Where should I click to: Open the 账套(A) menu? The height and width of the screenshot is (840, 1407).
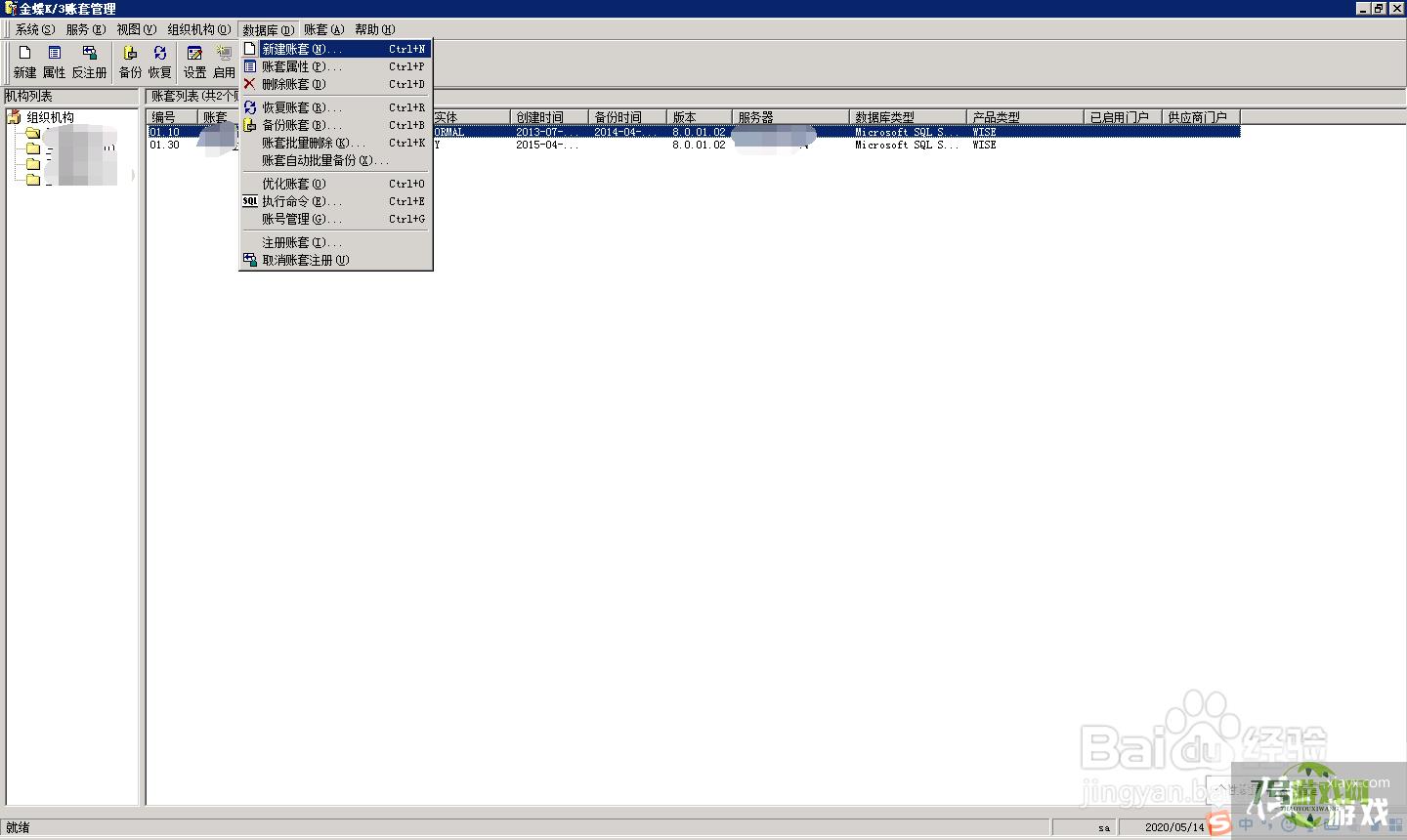[323, 29]
